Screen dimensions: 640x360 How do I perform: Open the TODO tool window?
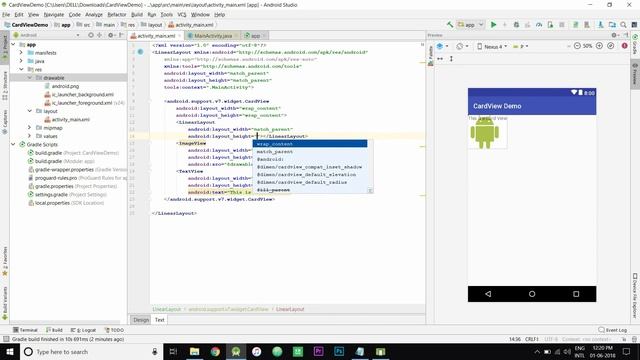click(x=114, y=330)
